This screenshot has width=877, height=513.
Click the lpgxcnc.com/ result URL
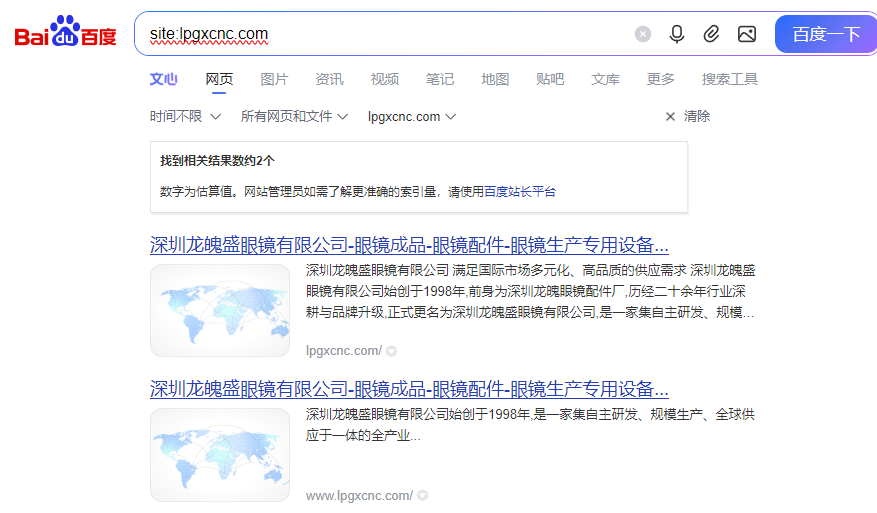click(343, 351)
